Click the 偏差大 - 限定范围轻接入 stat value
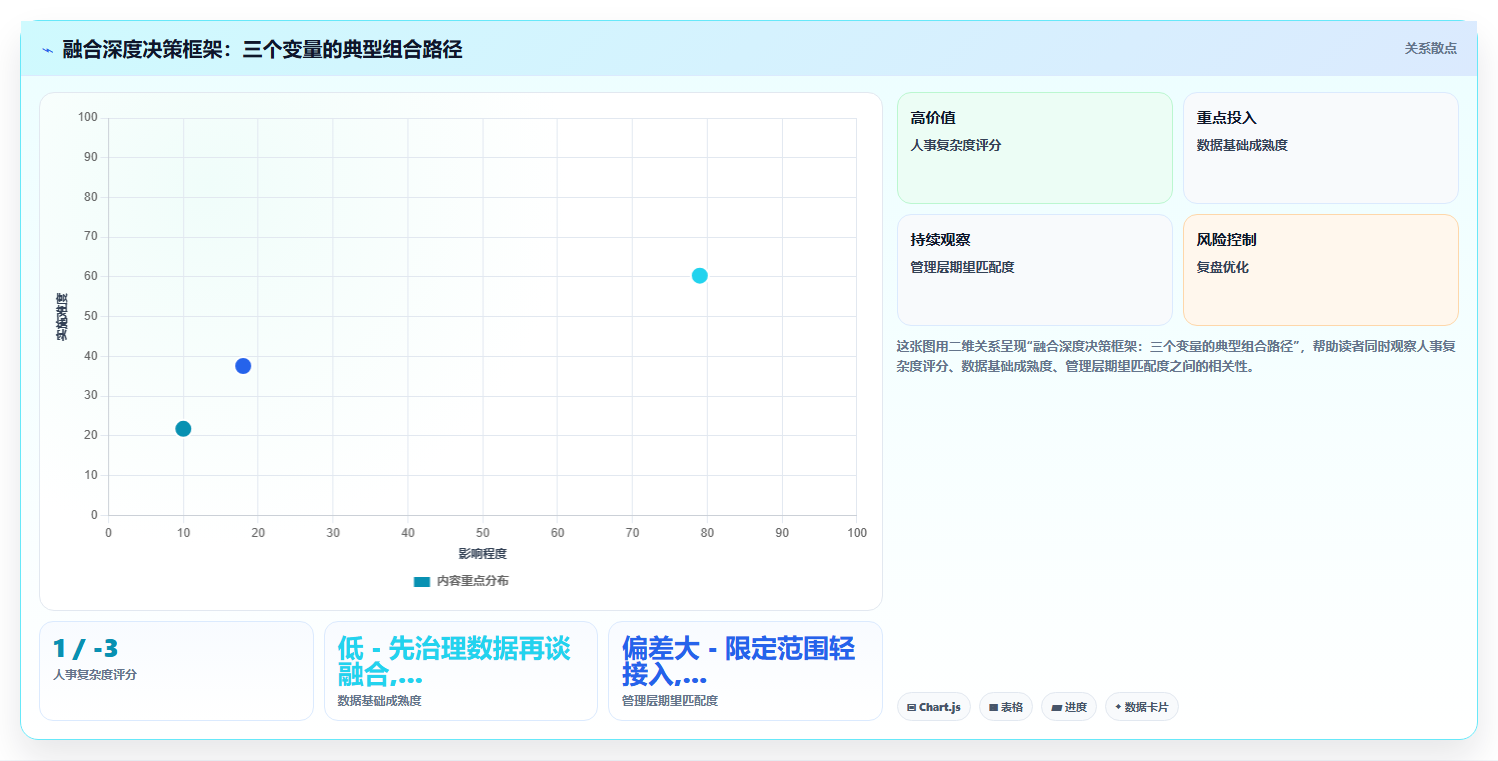The image size is (1498, 761). click(738, 661)
